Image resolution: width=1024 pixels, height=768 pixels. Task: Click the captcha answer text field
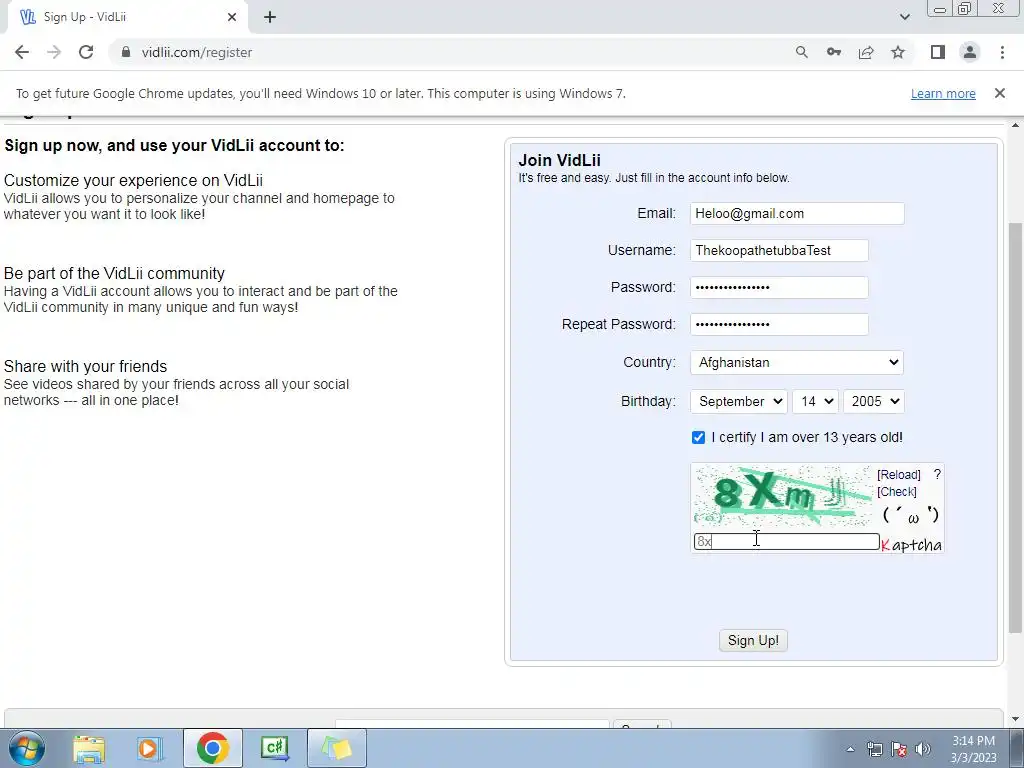pyautogui.click(x=786, y=541)
